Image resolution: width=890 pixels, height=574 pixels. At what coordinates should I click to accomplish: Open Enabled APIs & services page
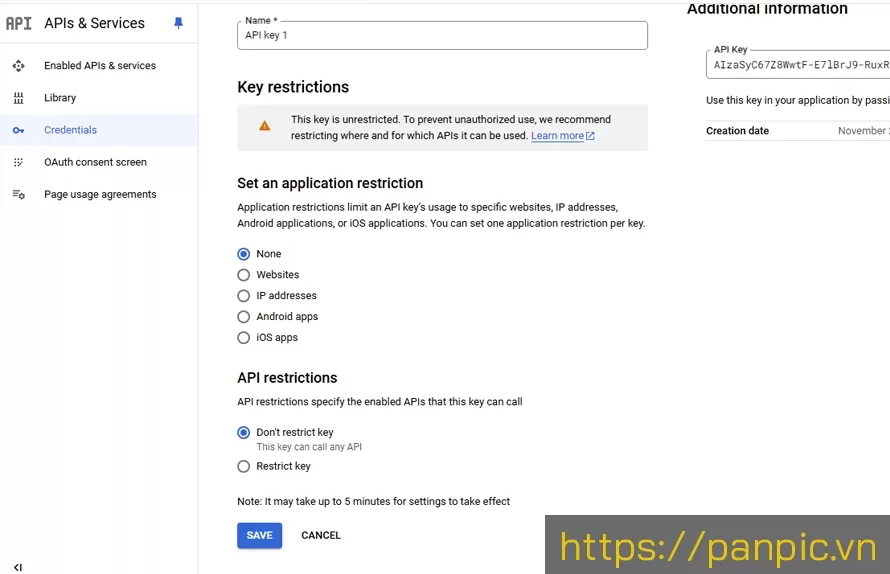pyautogui.click(x=99, y=66)
